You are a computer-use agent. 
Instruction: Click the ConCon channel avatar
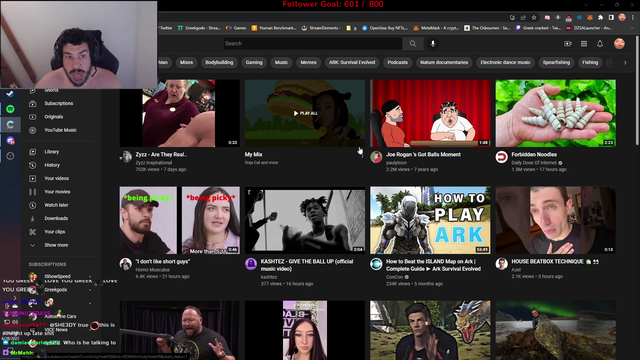(376, 264)
